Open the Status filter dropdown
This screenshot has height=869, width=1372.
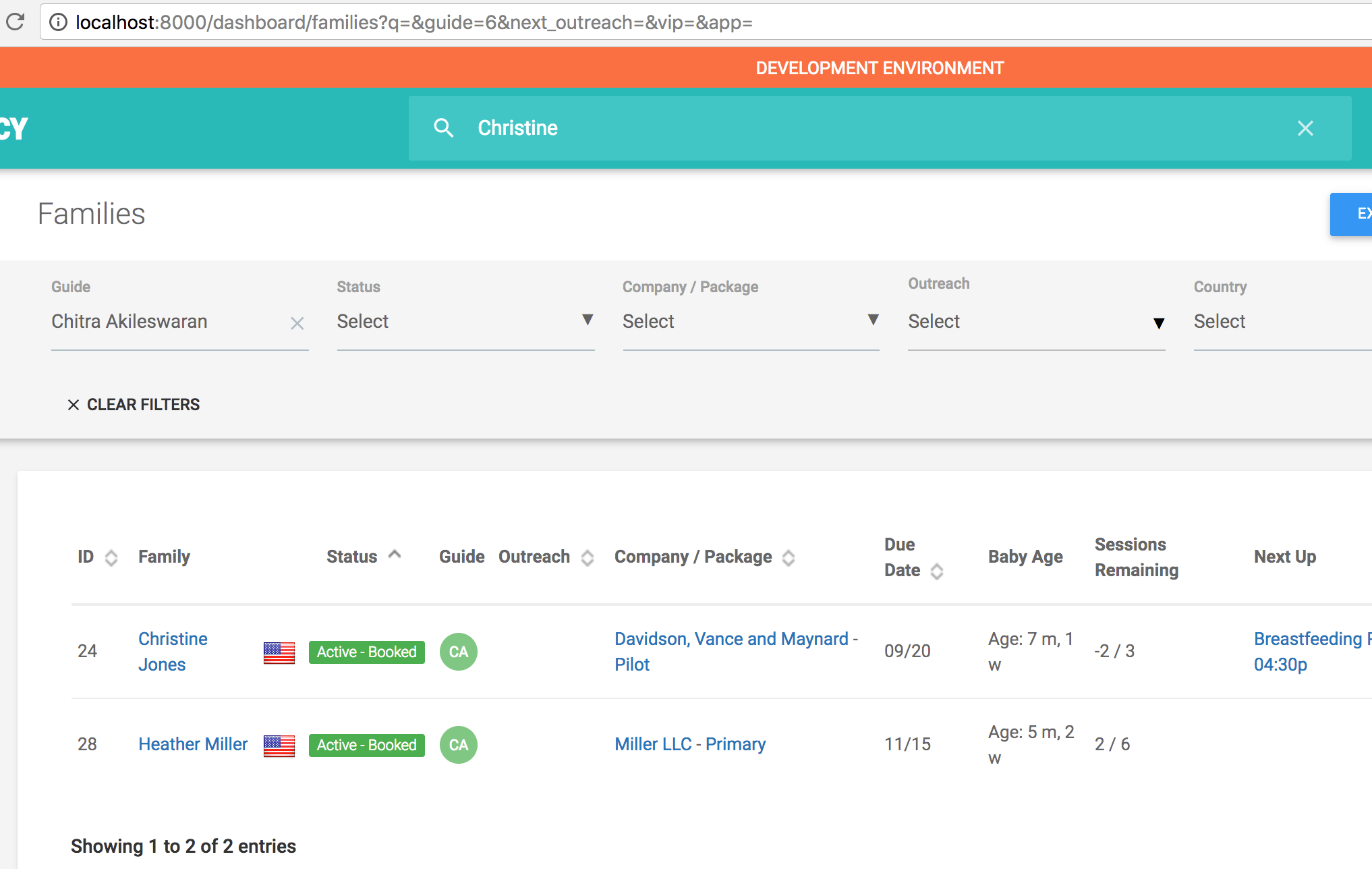[465, 321]
